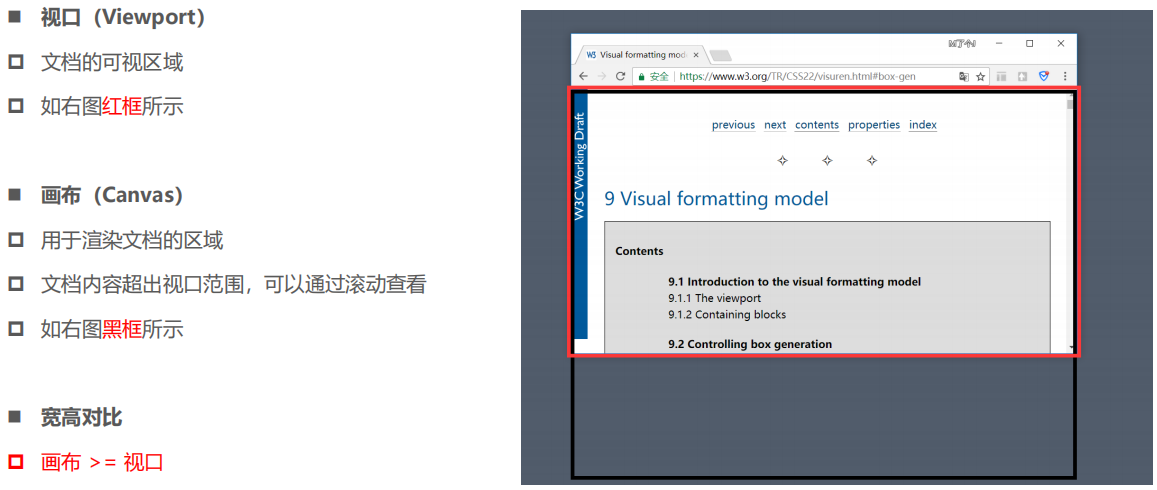Open 9.1.2 Containing blocks entry

[727, 314]
